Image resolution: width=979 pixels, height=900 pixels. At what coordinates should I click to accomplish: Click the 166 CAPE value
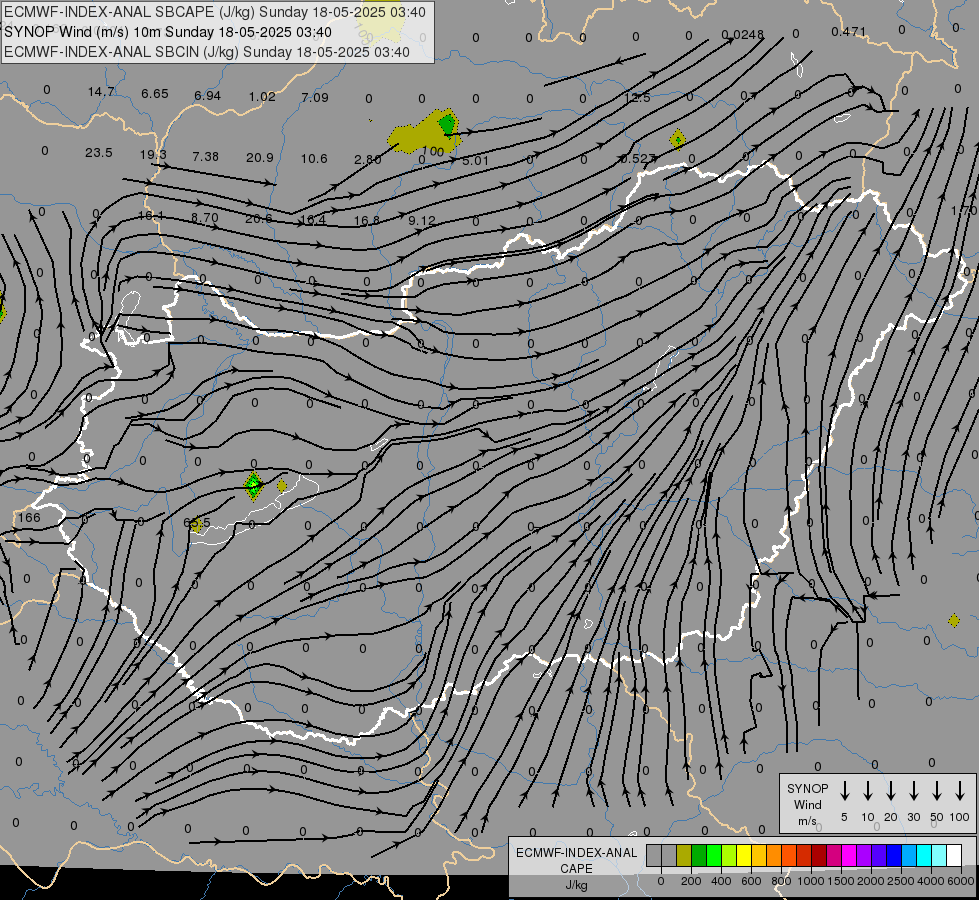click(x=29, y=518)
